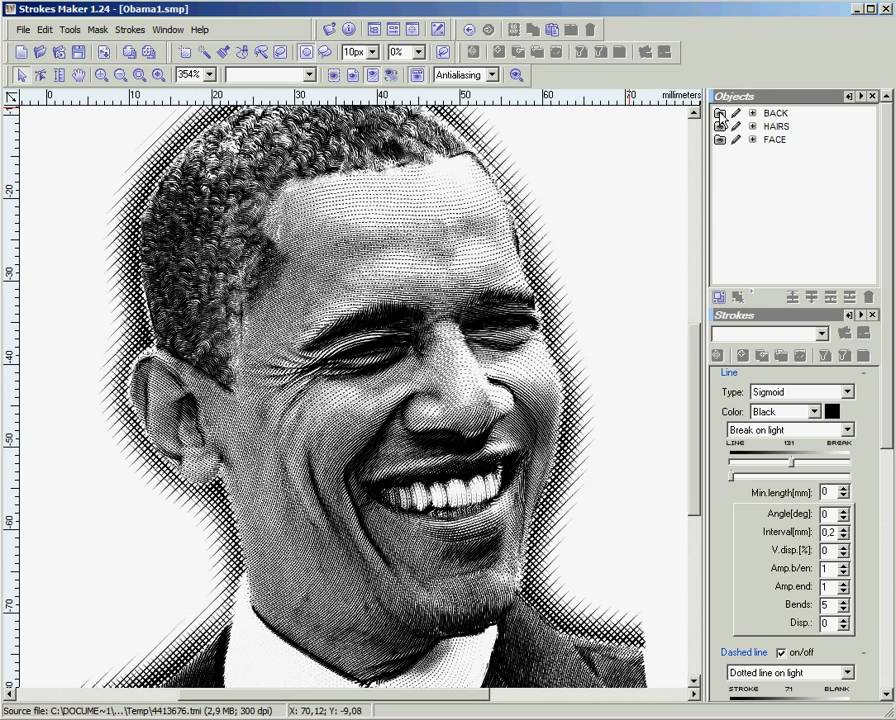Open the info icon on the toolbar
Image resolution: width=896 pixels, height=720 pixels.
click(x=347, y=29)
